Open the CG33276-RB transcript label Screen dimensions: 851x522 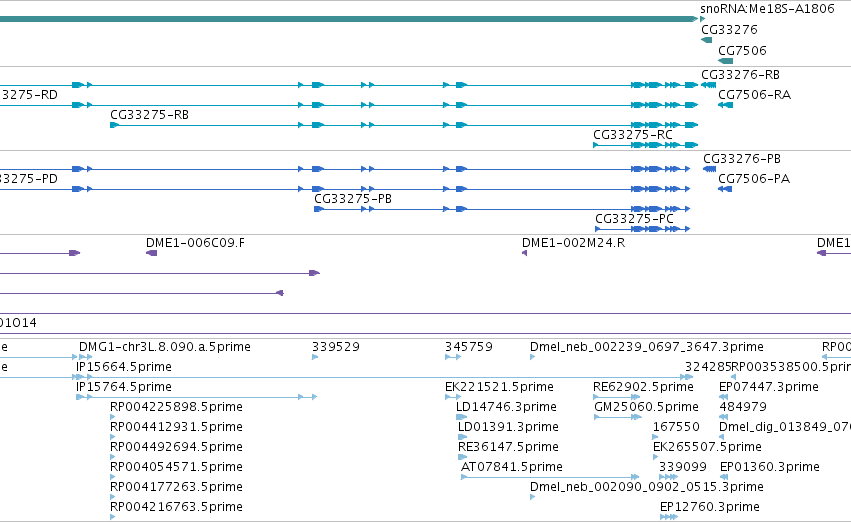[740, 75]
